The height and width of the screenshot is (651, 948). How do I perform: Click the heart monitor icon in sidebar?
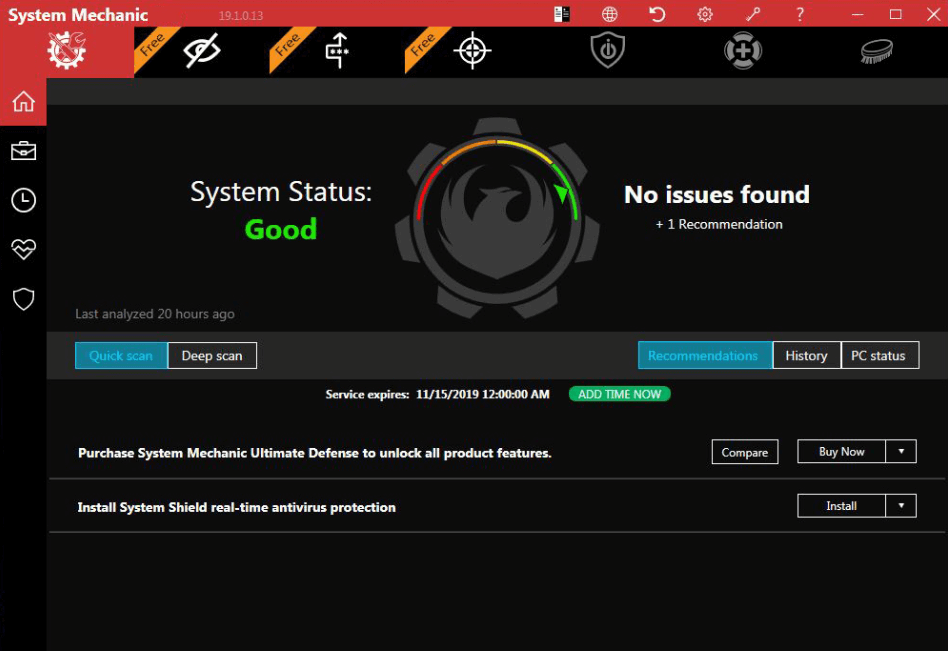pyautogui.click(x=23, y=249)
